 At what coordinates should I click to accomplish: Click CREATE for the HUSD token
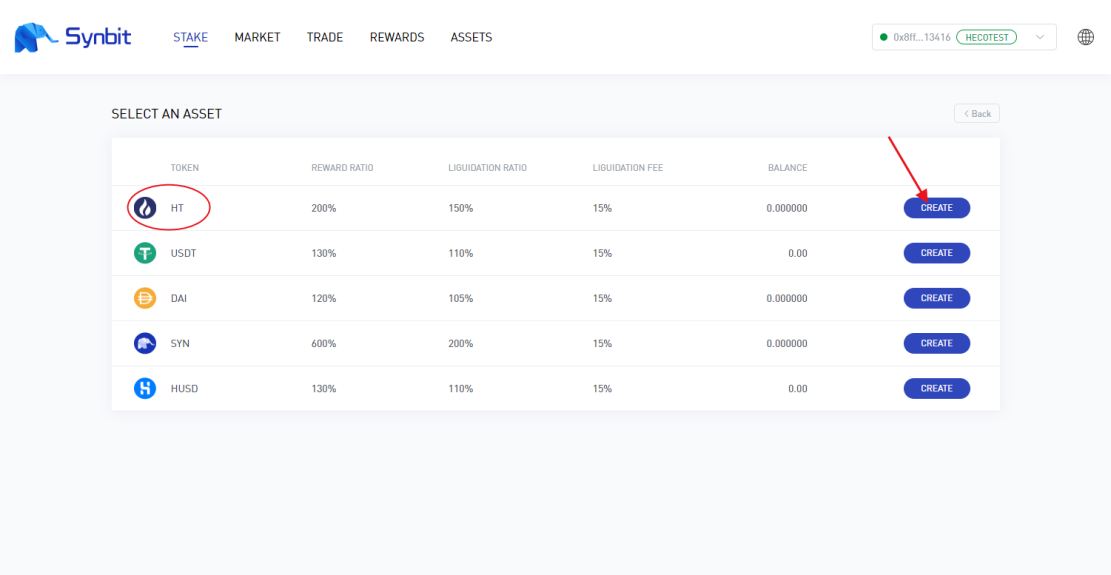coord(937,388)
